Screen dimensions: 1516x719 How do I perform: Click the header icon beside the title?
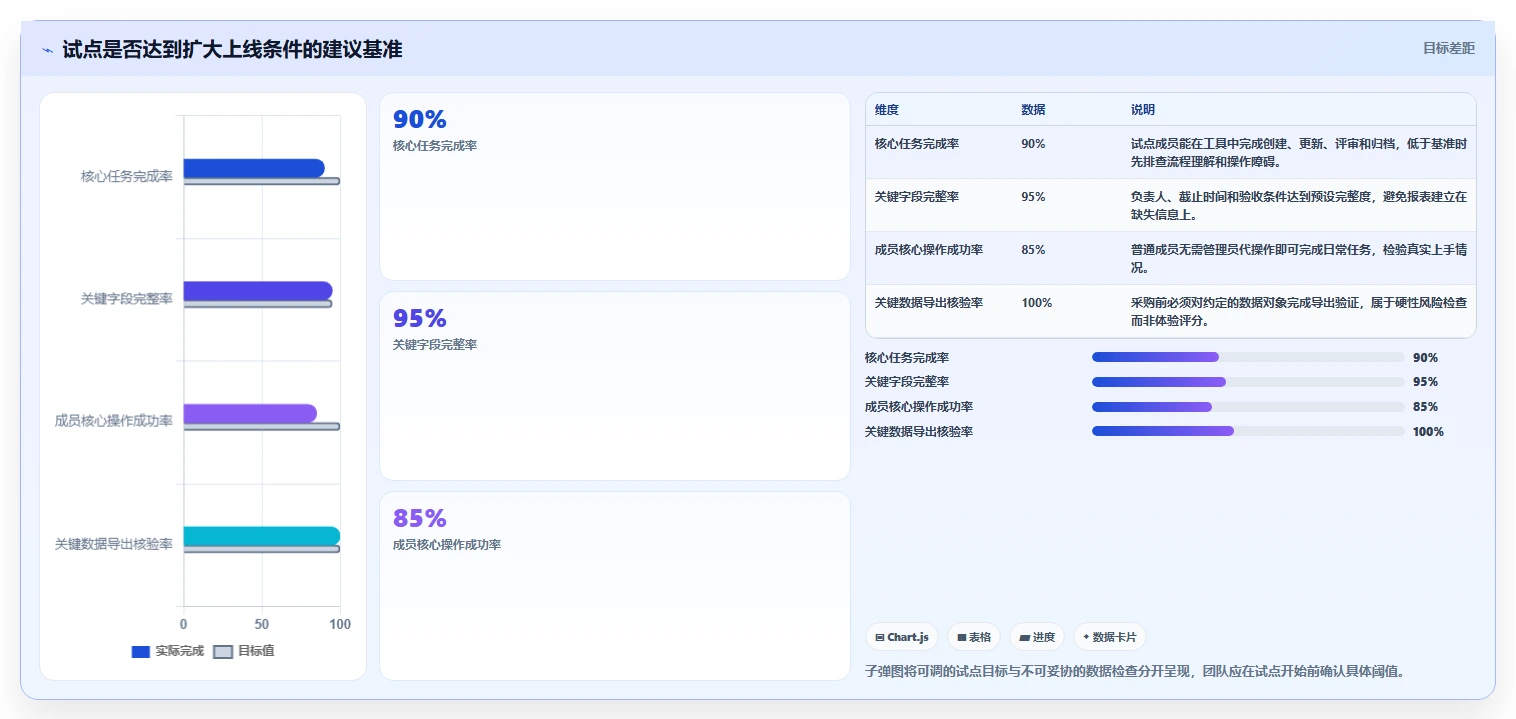(47, 50)
